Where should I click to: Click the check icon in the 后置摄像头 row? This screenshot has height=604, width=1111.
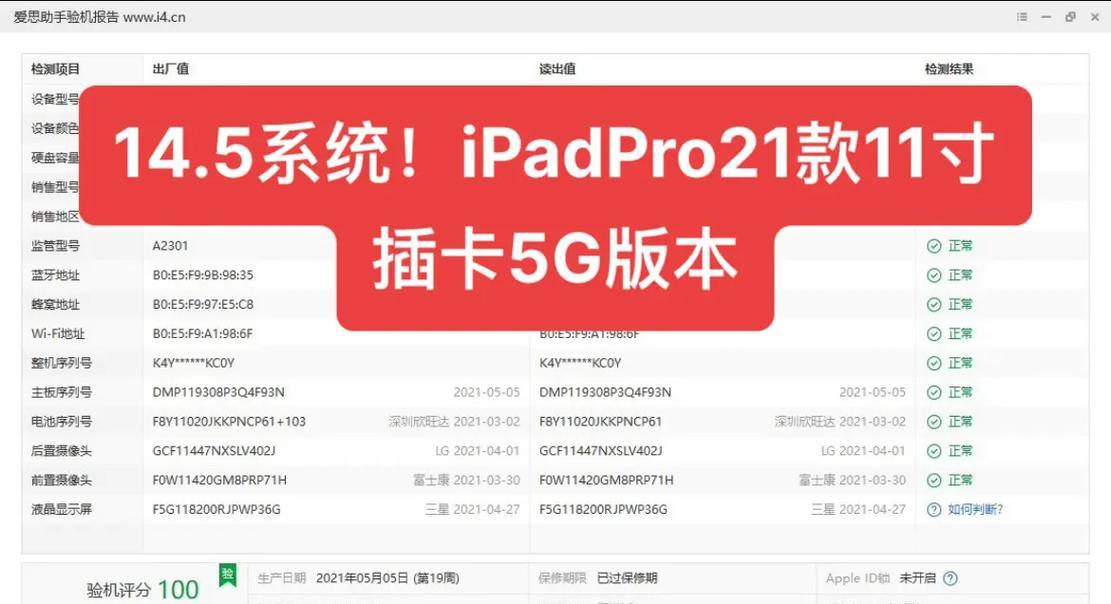coord(934,451)
